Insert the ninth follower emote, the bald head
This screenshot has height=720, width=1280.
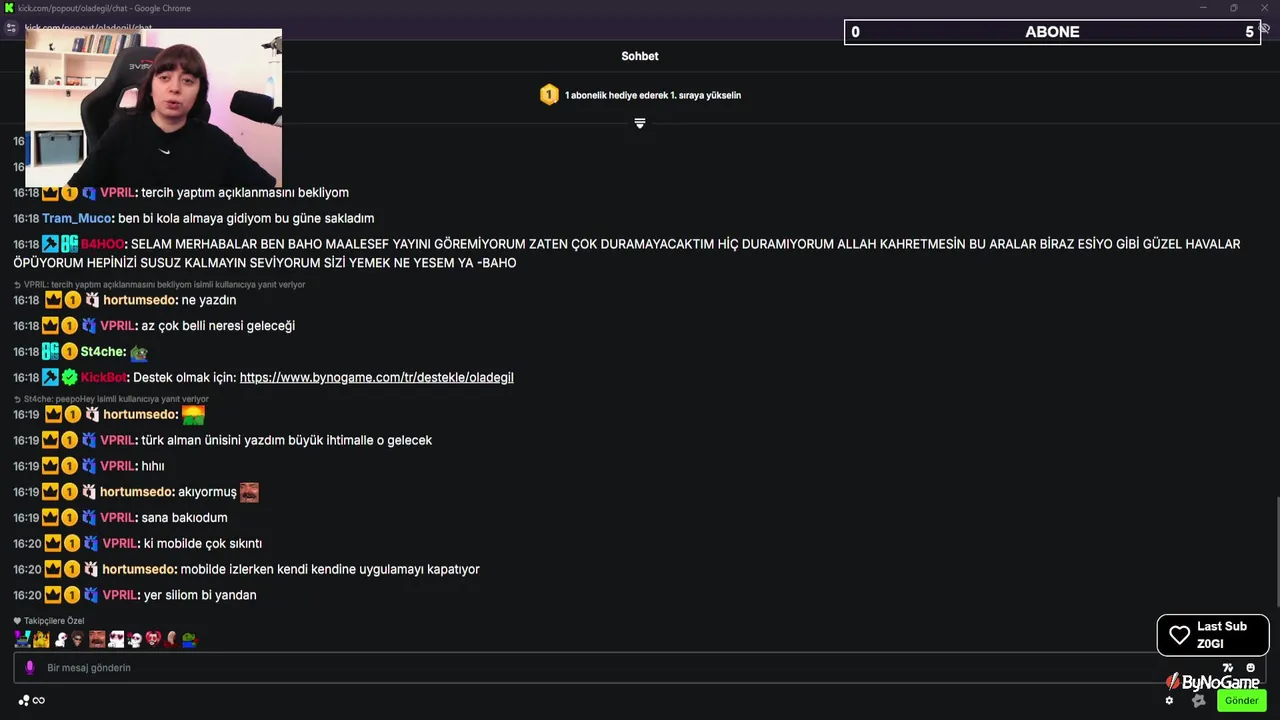(171, 639)
